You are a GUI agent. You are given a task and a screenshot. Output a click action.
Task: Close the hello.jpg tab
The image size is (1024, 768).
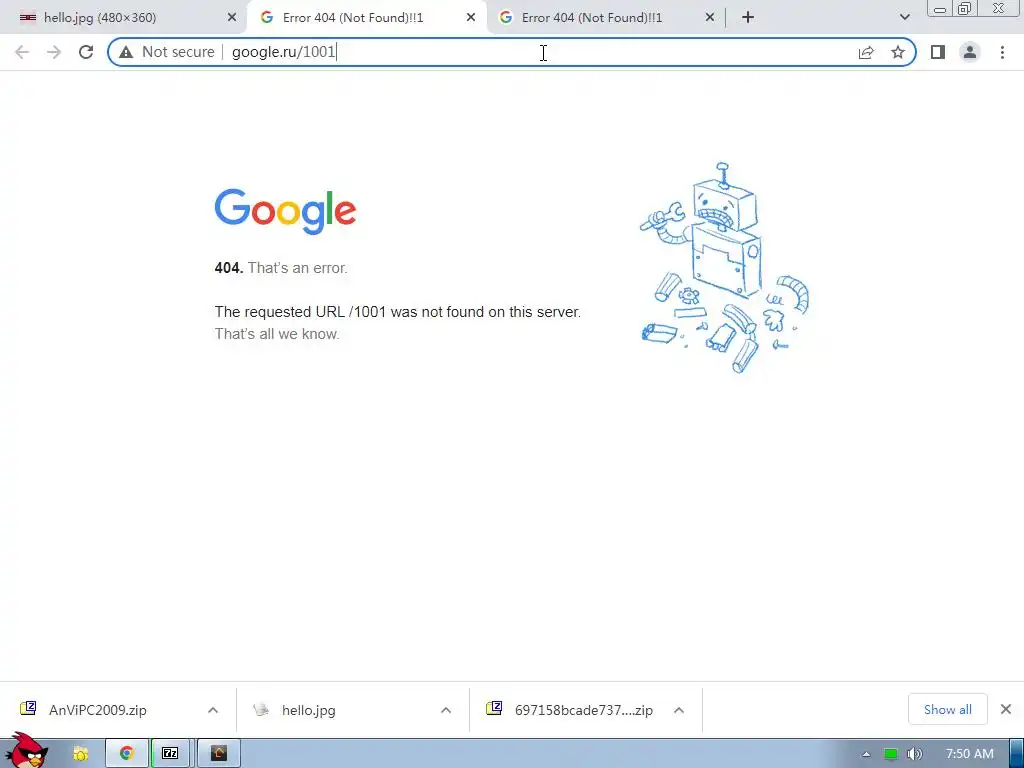pyautogui.click(x=232, y=18)
